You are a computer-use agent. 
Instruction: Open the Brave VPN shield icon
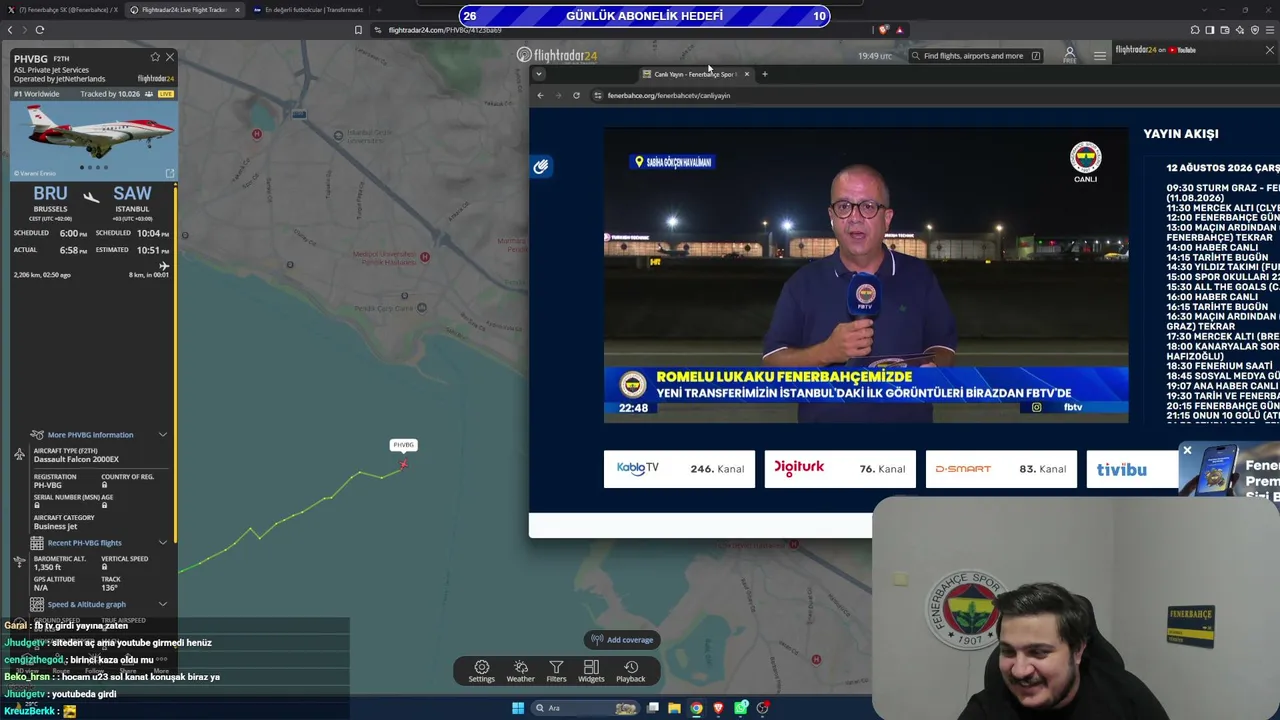(1254, 30)
